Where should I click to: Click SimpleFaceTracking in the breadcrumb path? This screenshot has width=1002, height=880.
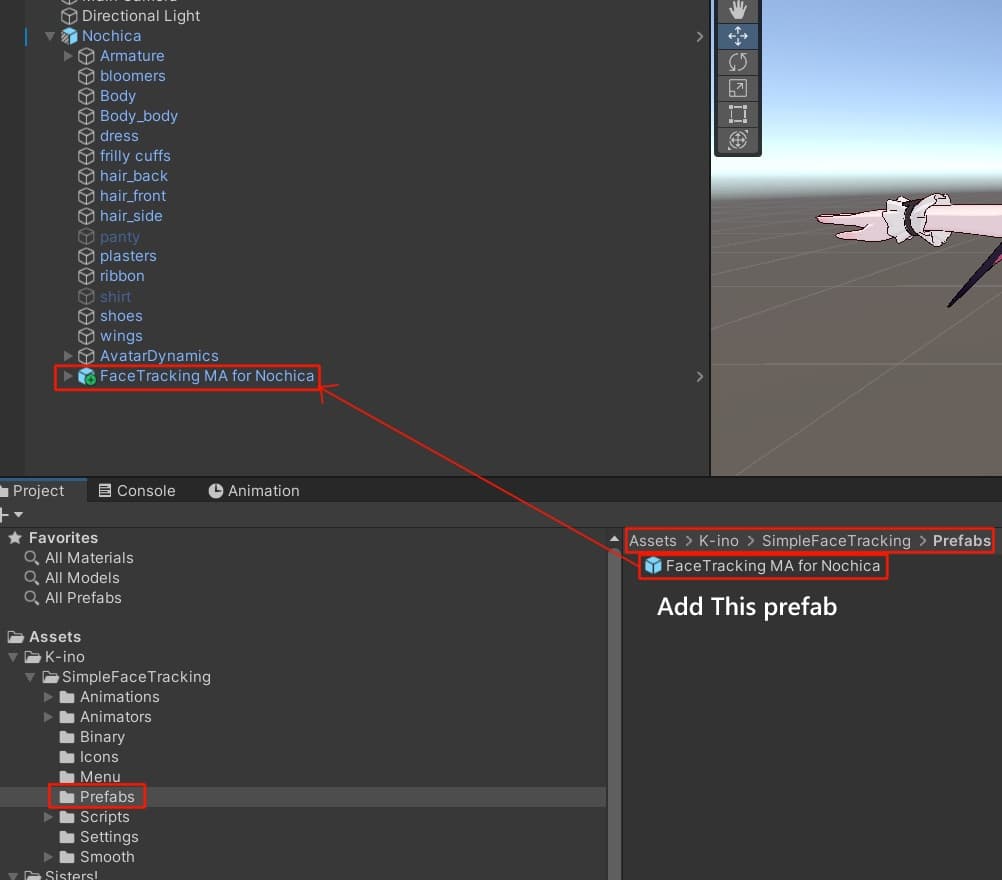click(x=836, y=541)
